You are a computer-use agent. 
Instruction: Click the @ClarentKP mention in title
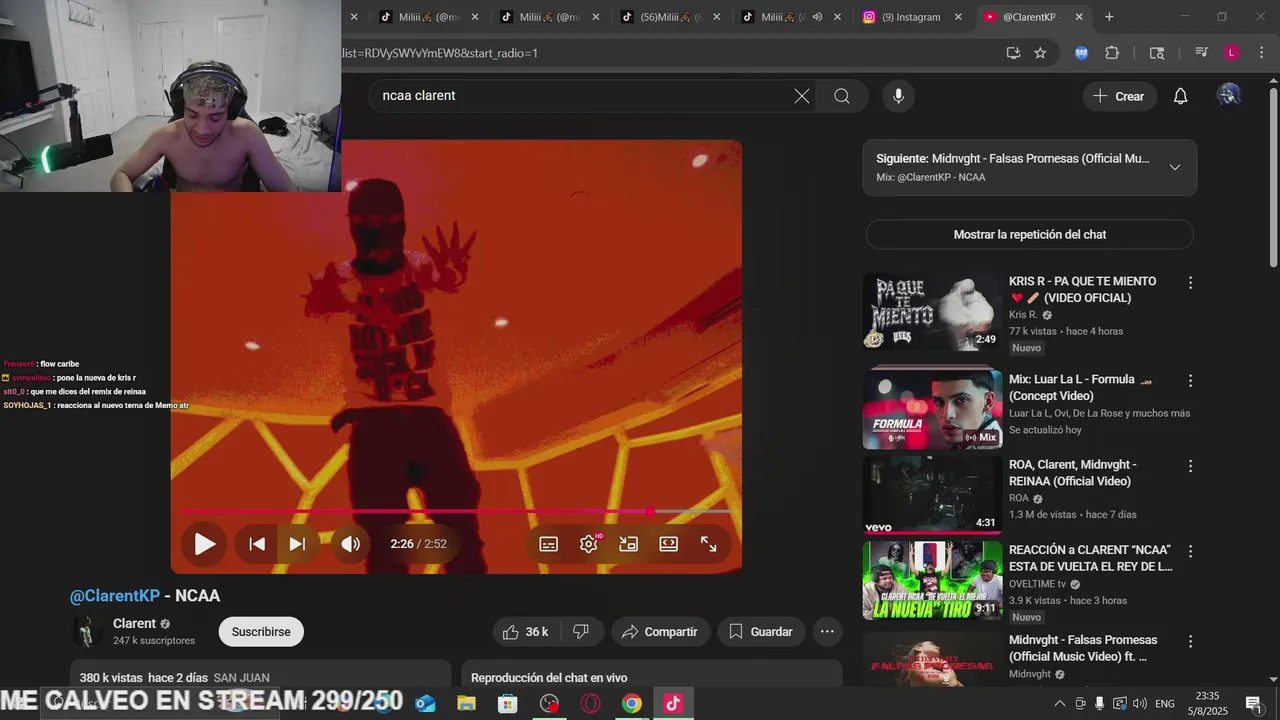[115, 596]
